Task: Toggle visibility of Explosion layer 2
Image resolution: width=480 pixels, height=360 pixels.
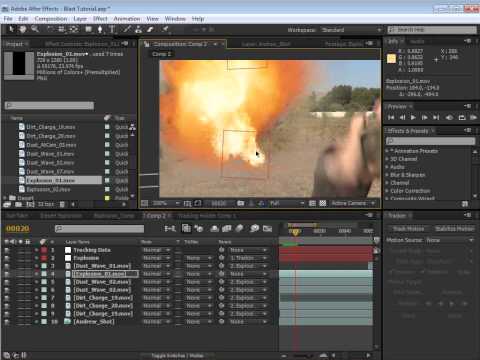Action: 7,258
